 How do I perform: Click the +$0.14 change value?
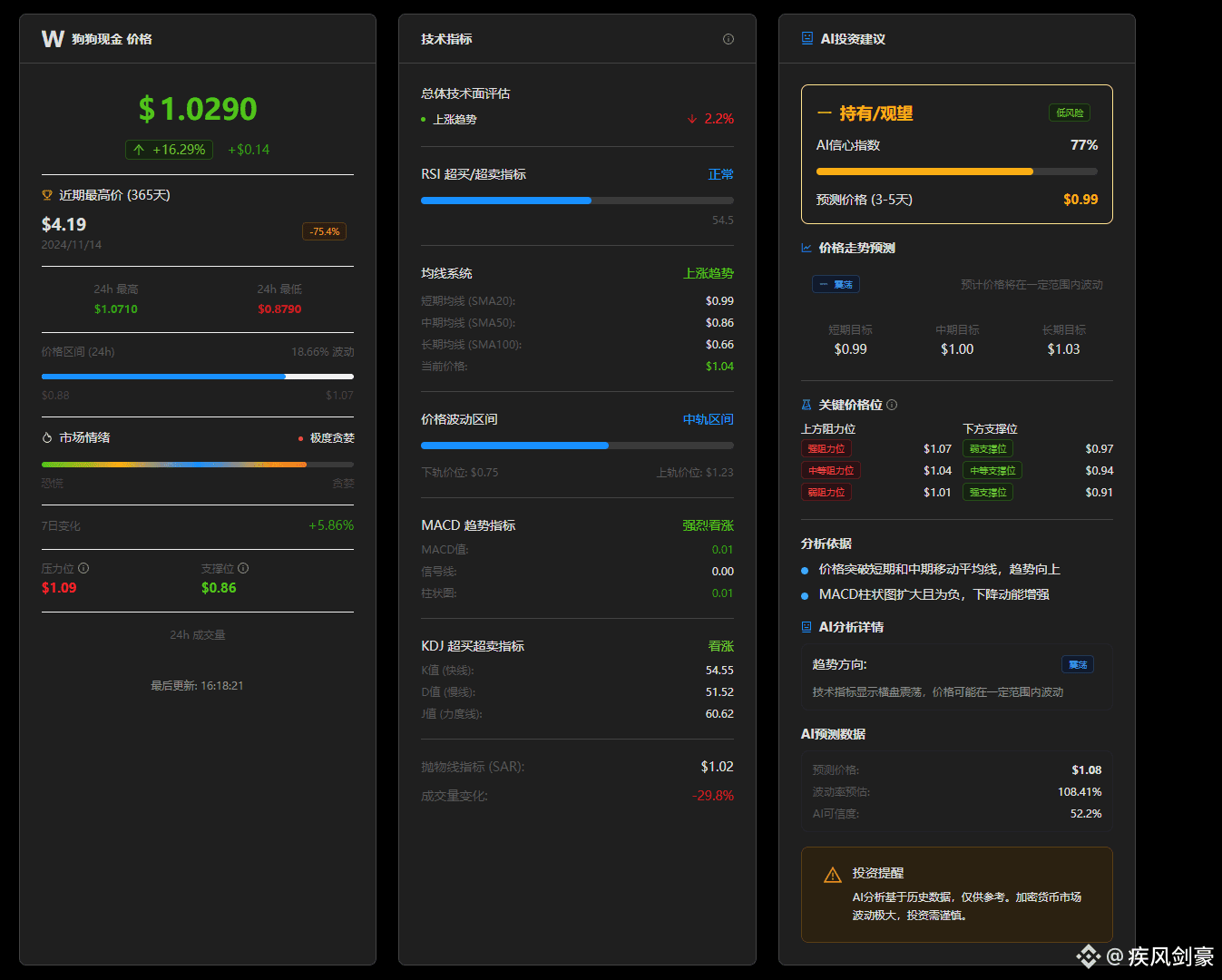click(249, 150)
